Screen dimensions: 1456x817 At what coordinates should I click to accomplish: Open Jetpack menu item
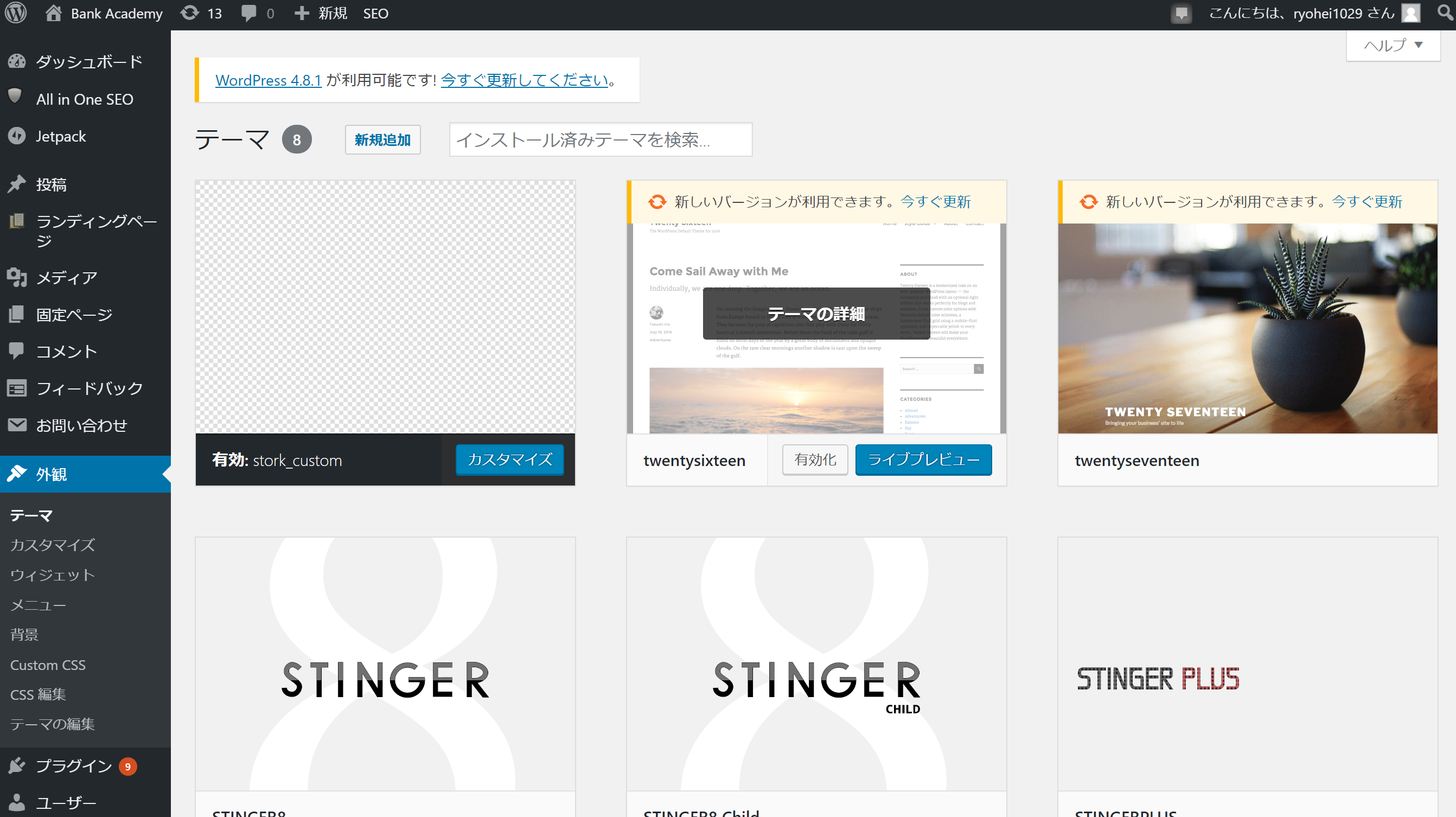[x=85, y=136]
